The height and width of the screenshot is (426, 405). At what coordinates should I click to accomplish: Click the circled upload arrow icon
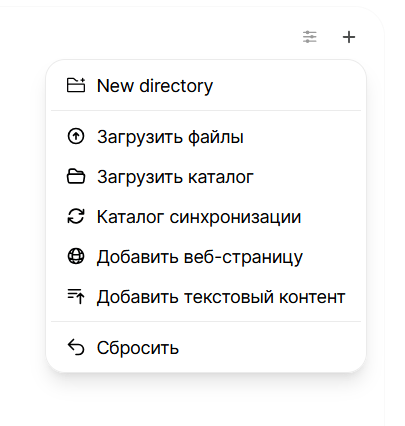point(76,136)
